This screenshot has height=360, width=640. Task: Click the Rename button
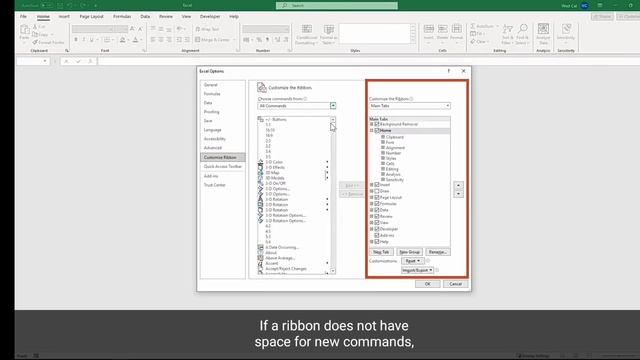(x=438, y=252)
